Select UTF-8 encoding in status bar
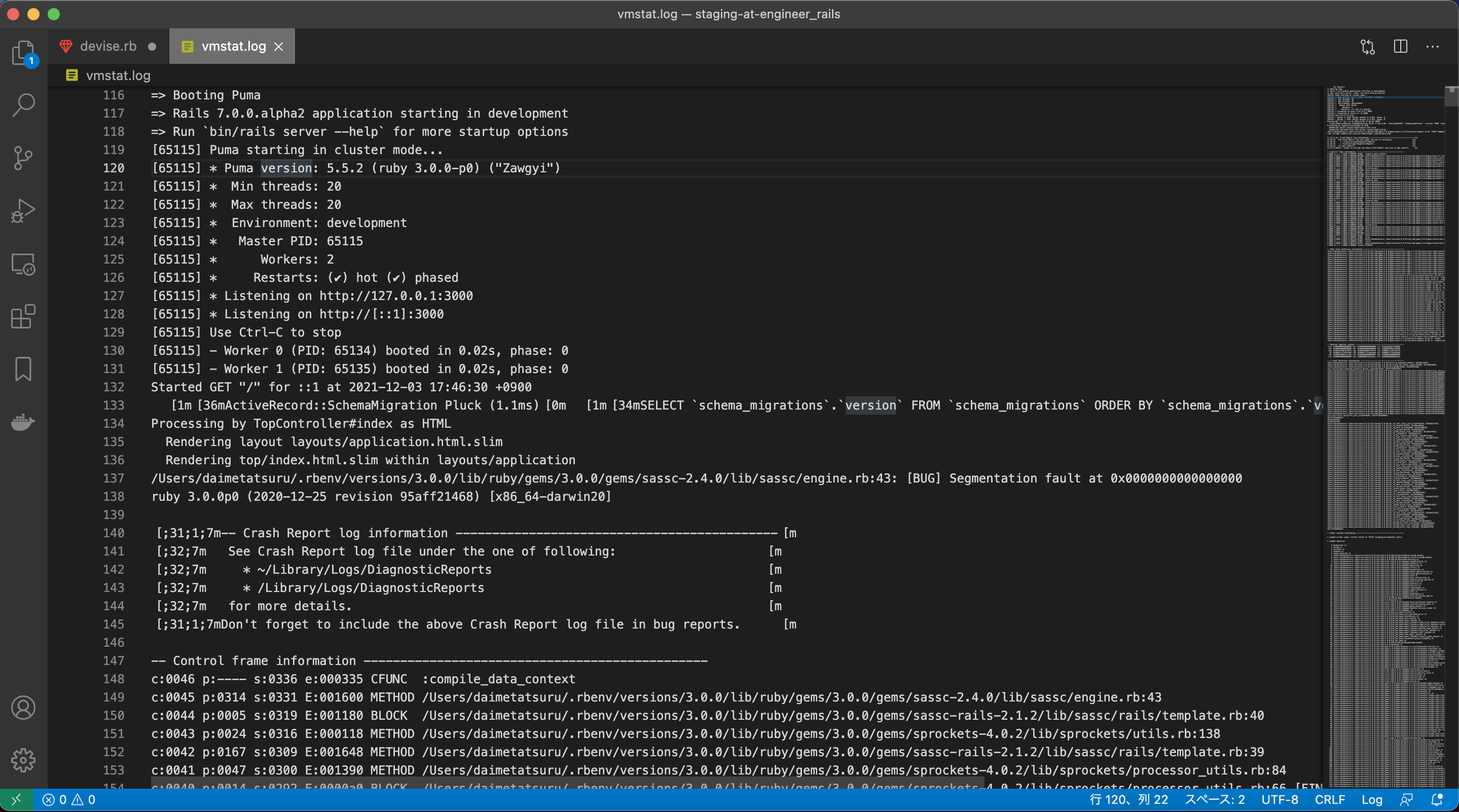The image size is (1459, 812). tap(1280, 799)
